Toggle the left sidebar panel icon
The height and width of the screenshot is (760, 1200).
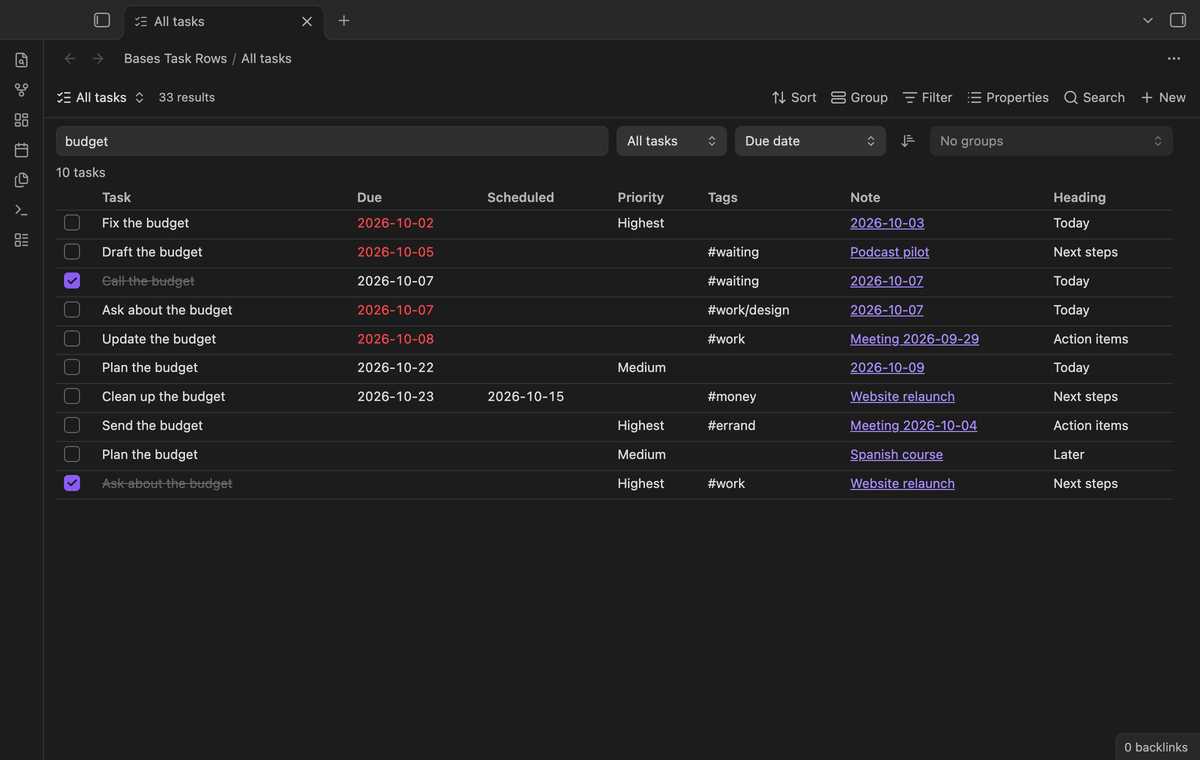tap(101, 20)
